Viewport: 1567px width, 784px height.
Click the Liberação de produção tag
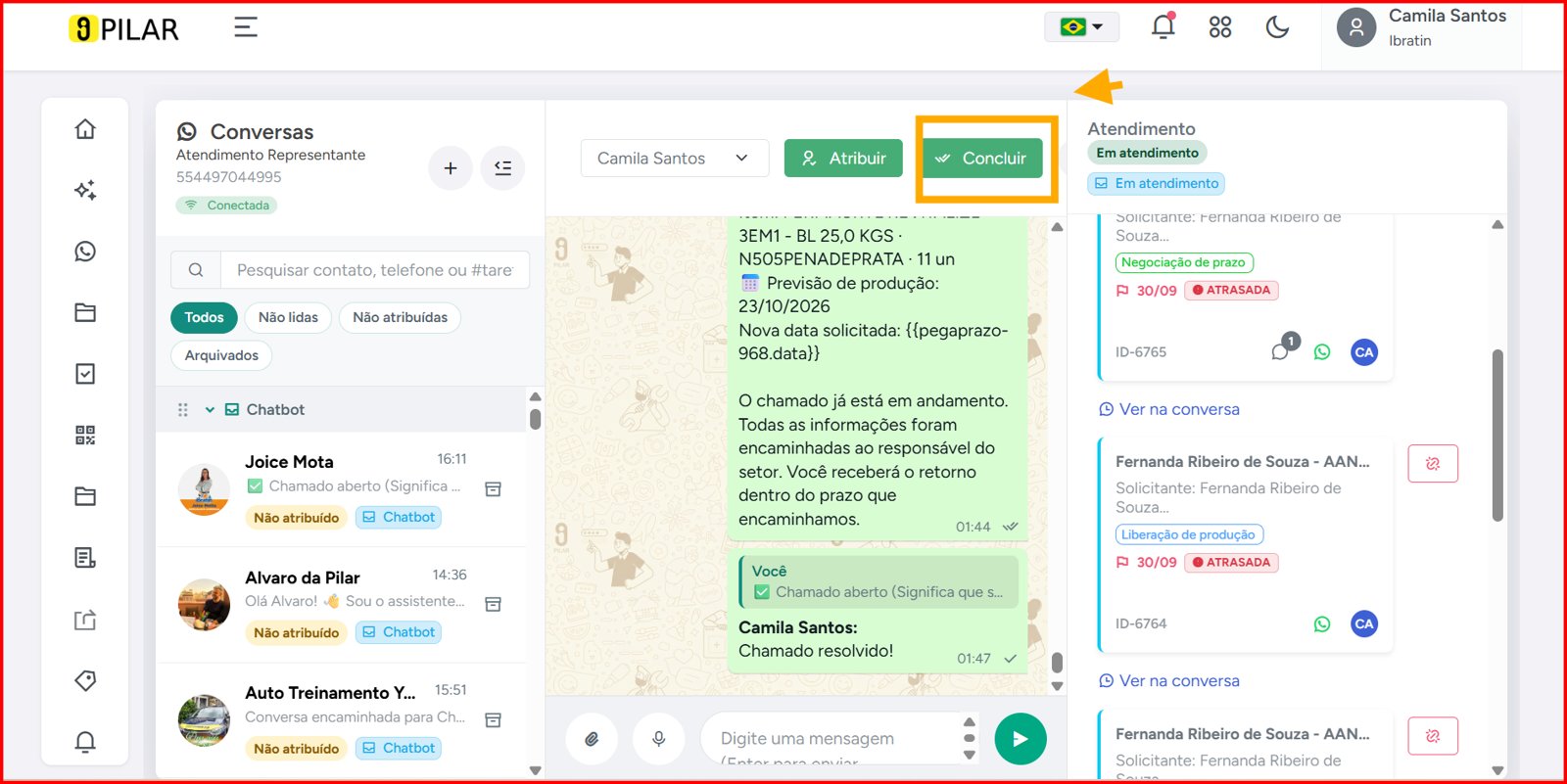click(x=1189, y=534)
